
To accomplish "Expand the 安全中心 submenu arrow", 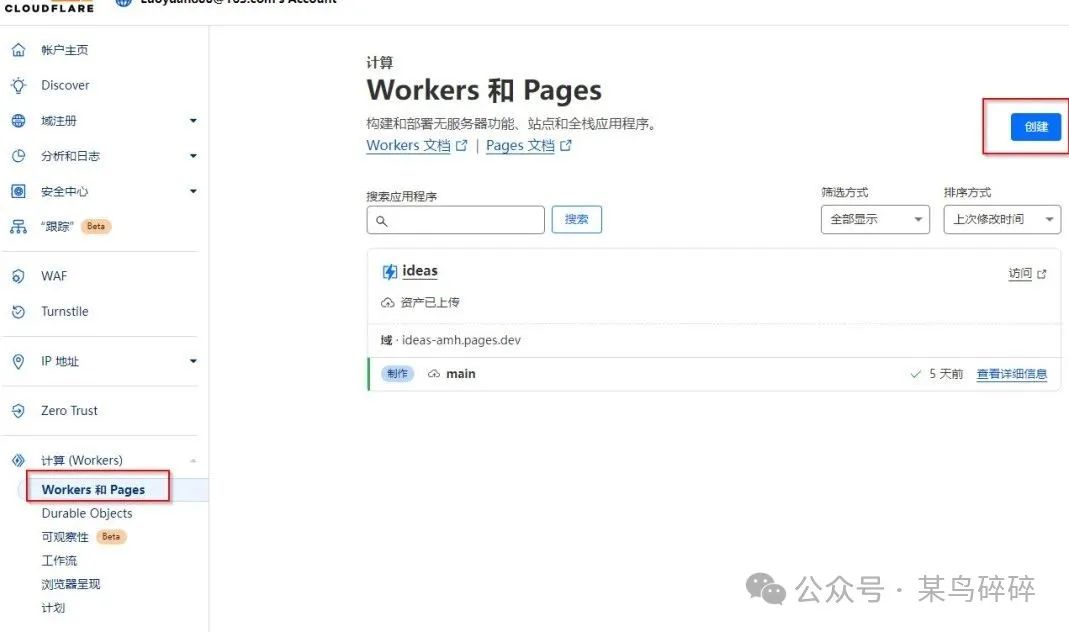I will click(193, 191).
